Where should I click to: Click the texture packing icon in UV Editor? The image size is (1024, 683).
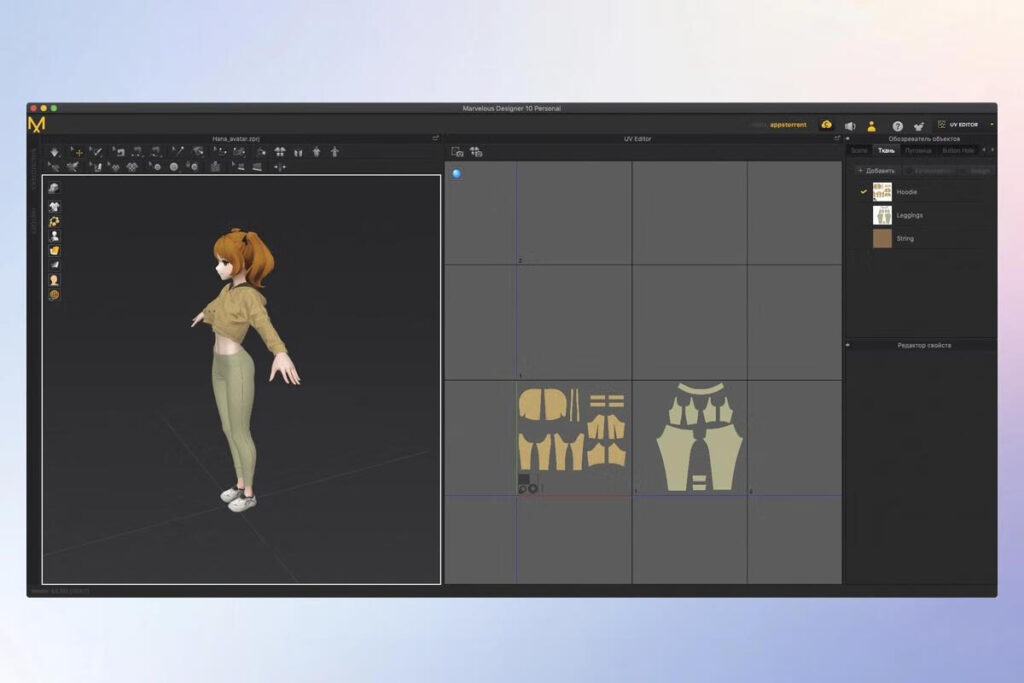click(x=475, y=151)
